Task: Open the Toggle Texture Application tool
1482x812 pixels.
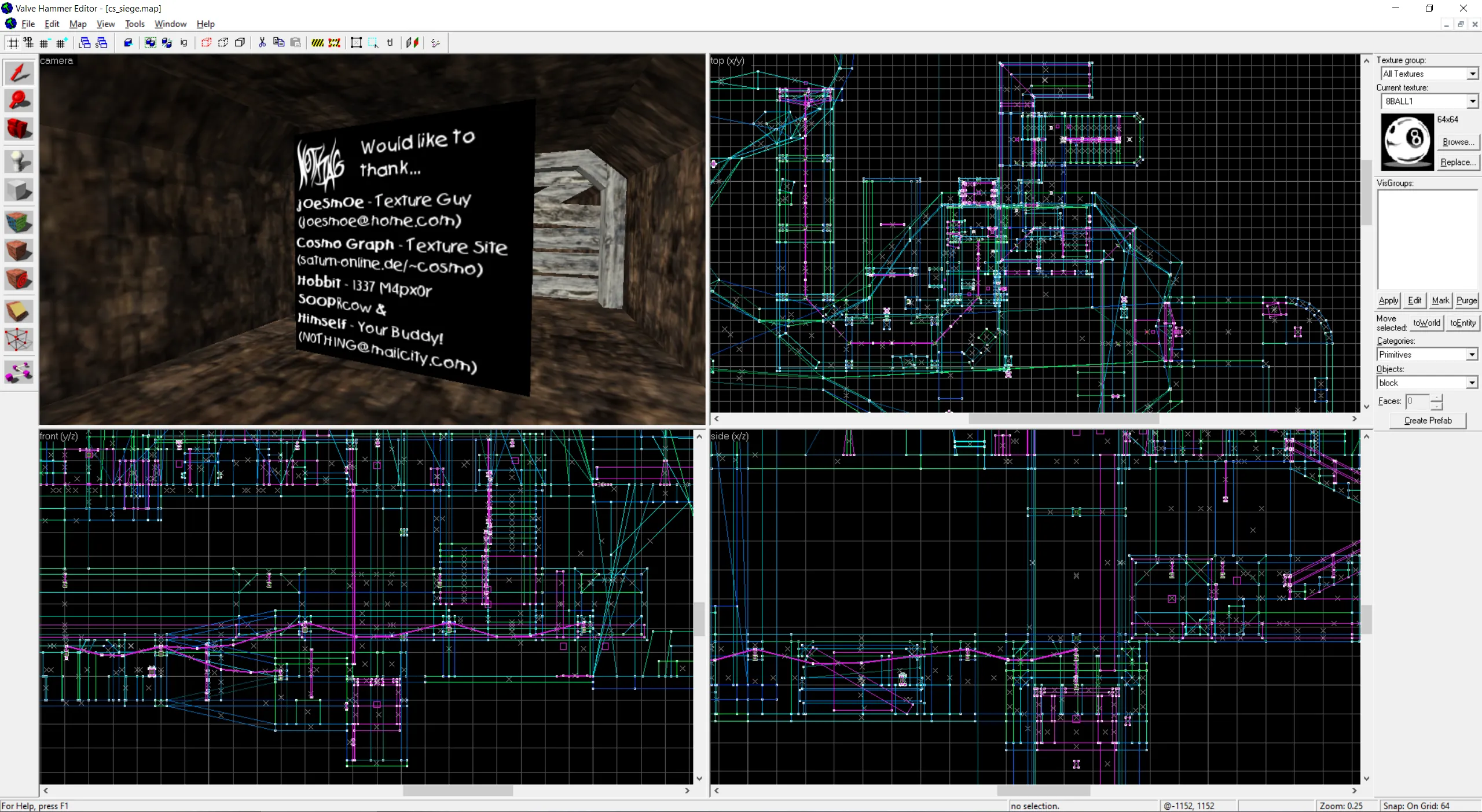Action: point(19,222)
